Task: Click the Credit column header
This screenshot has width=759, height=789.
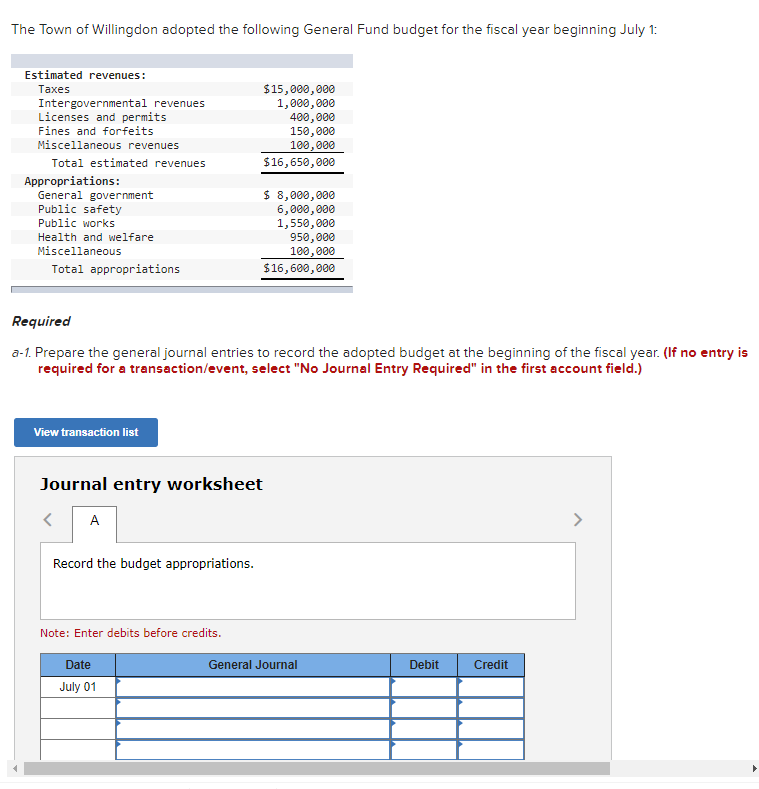Action: coord(491,665)
